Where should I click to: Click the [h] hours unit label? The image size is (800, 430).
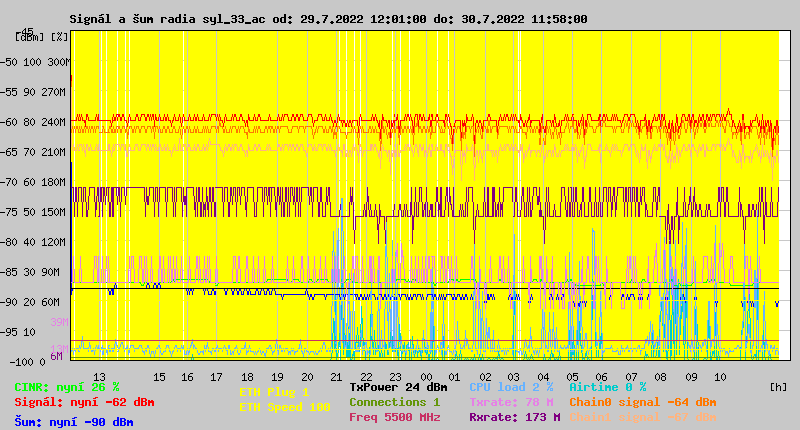(x=778, y=385)
